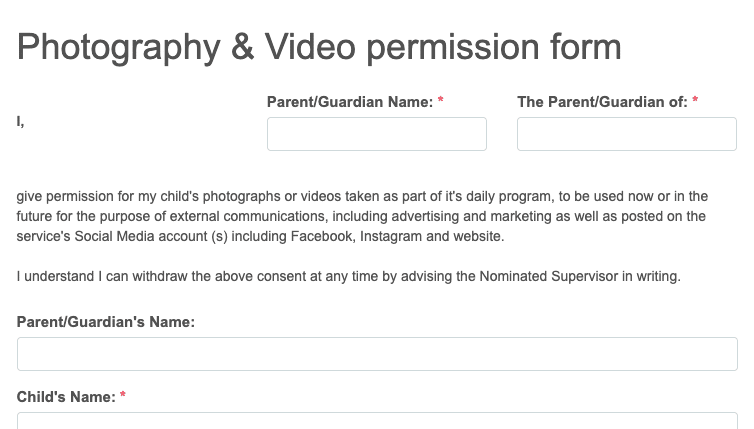The image size is (754, 429).
Task: Click the Child's Name input field
Action: [377, 420]
